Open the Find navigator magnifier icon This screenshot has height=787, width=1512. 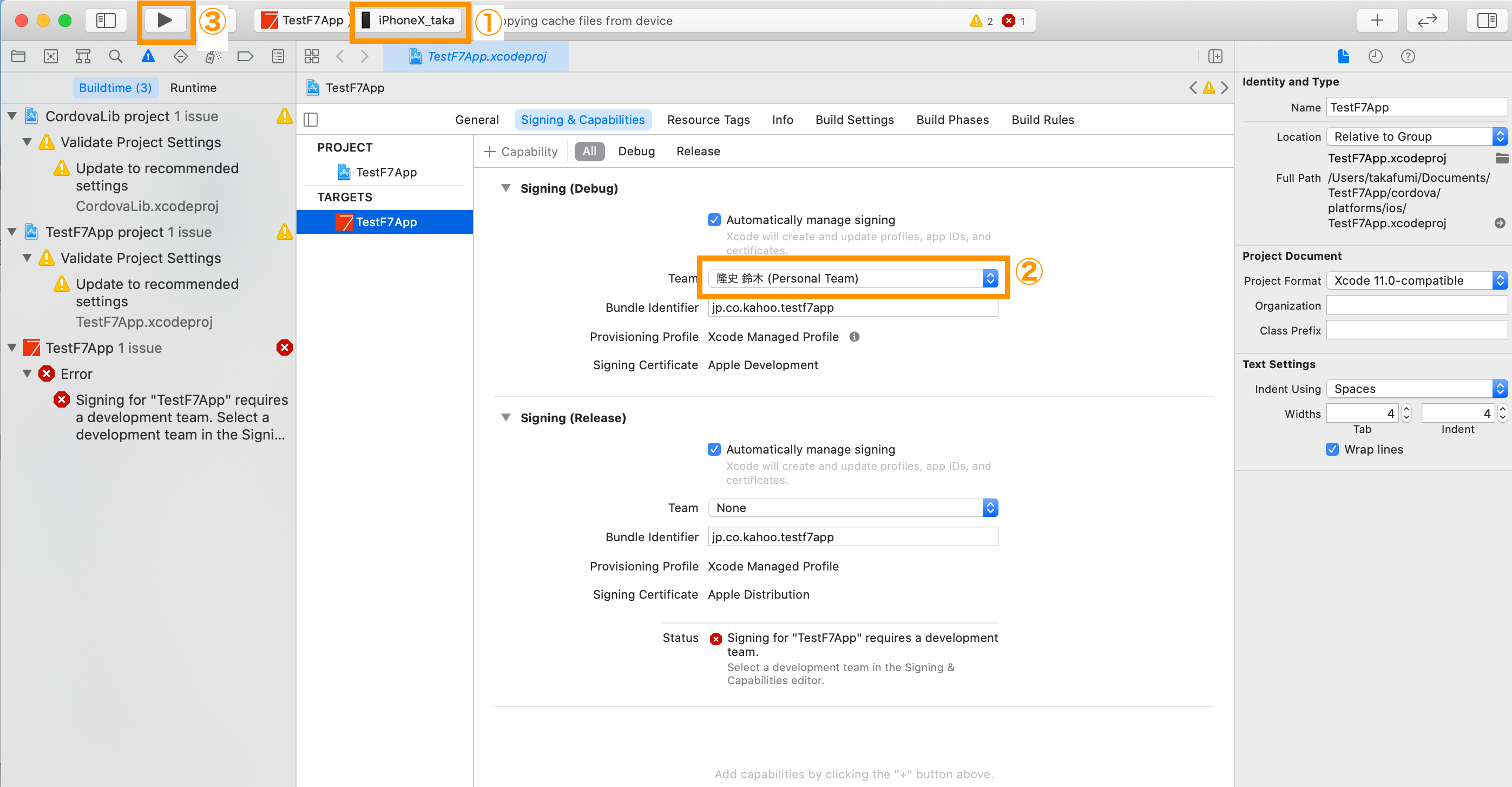pos(115,56)
